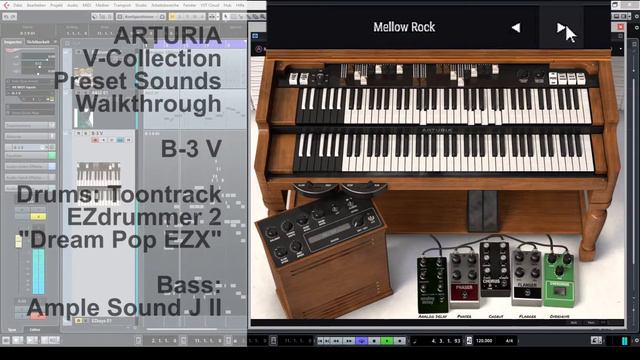This screenshot has width=640, height=360.
Task: Select the Chorus pedal
Action: [x=495, y=269]
